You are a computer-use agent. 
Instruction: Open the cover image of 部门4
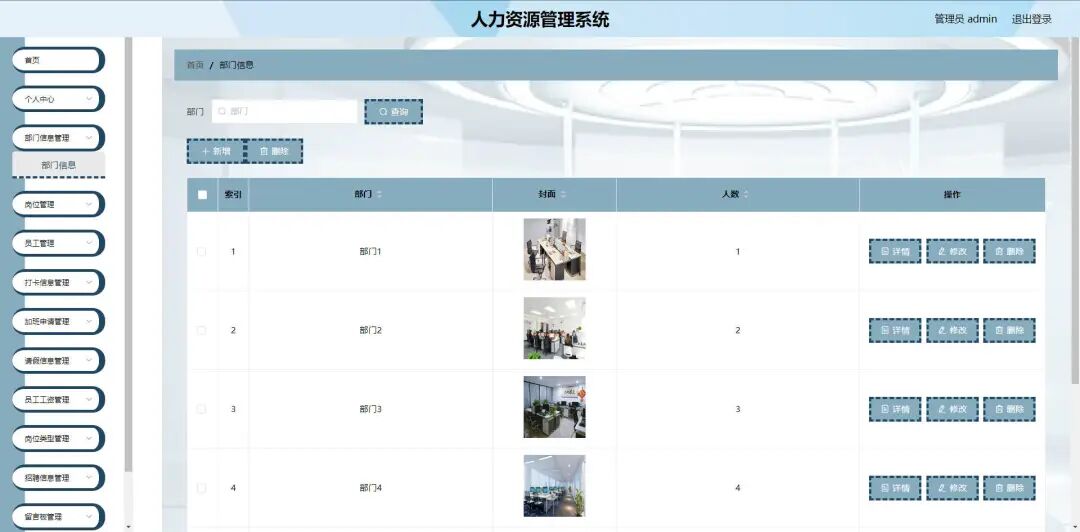[554, 486]
